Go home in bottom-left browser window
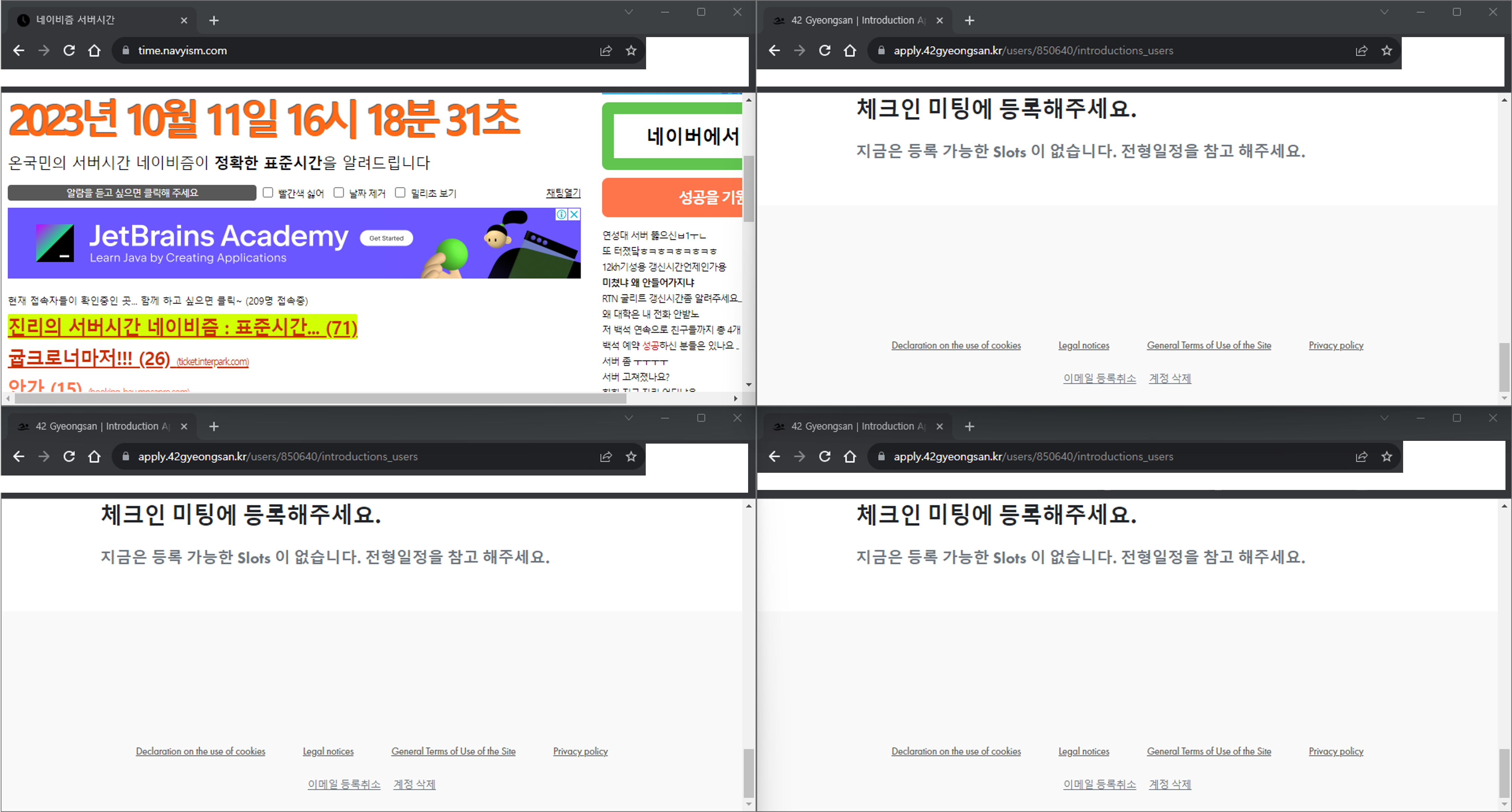This screenshot has width=1512, height=812. 94,456
